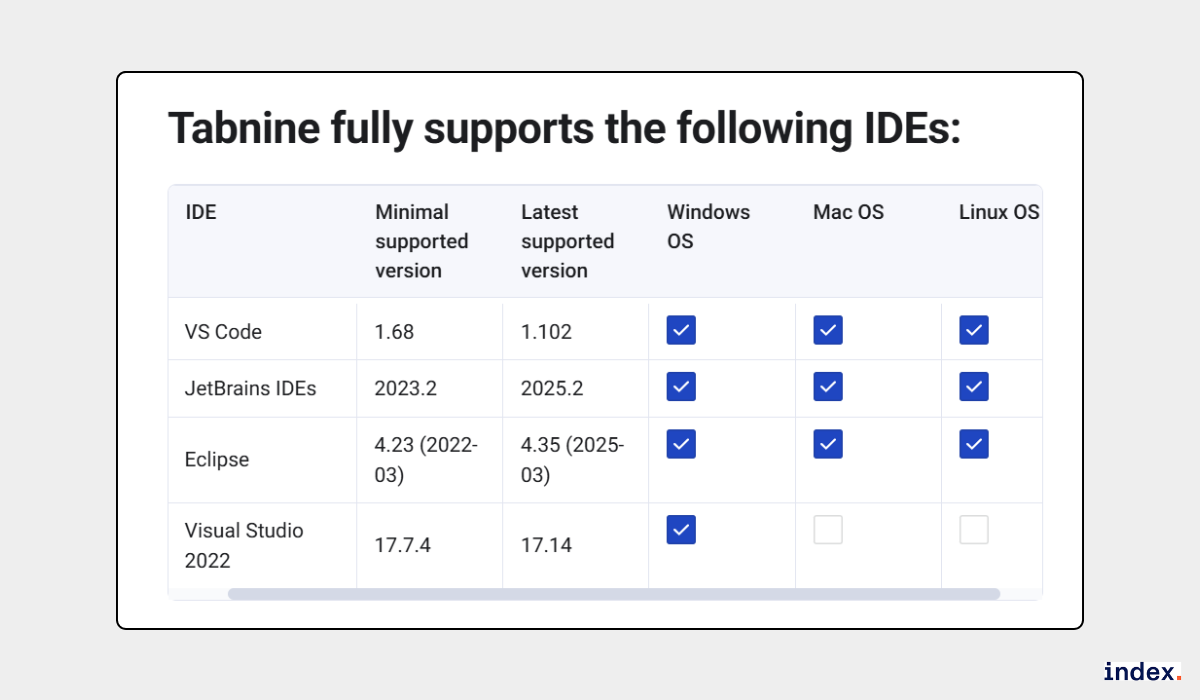Click the horizontal table scrollbar
This screenshot has width=1200, height=700.
(613, 594)
